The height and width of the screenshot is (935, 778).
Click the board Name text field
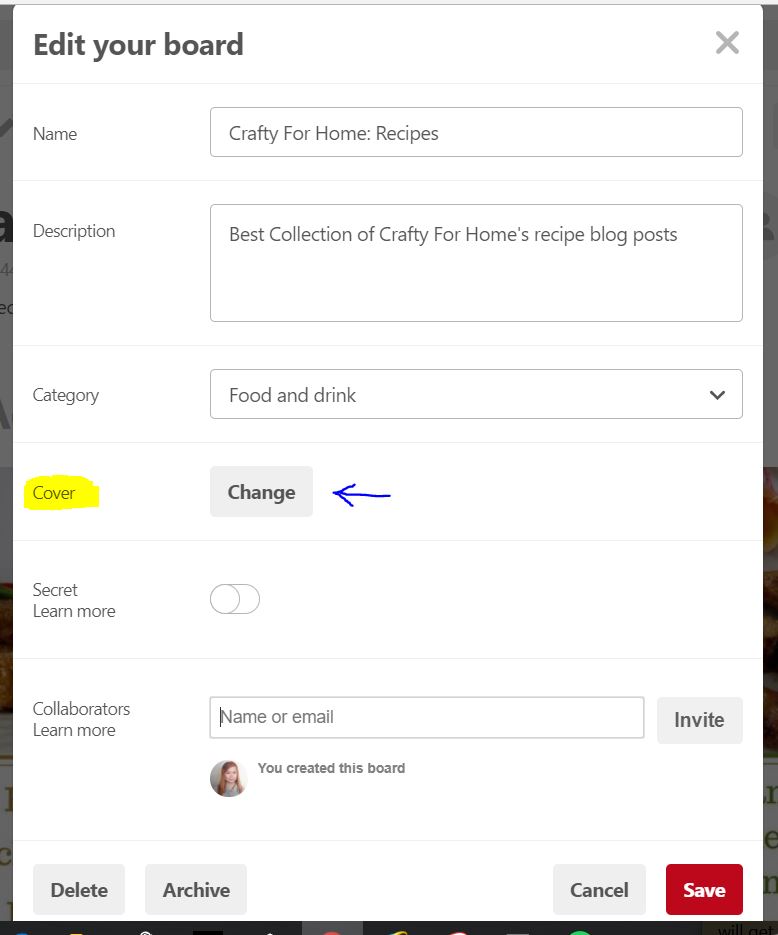(476, 133)
